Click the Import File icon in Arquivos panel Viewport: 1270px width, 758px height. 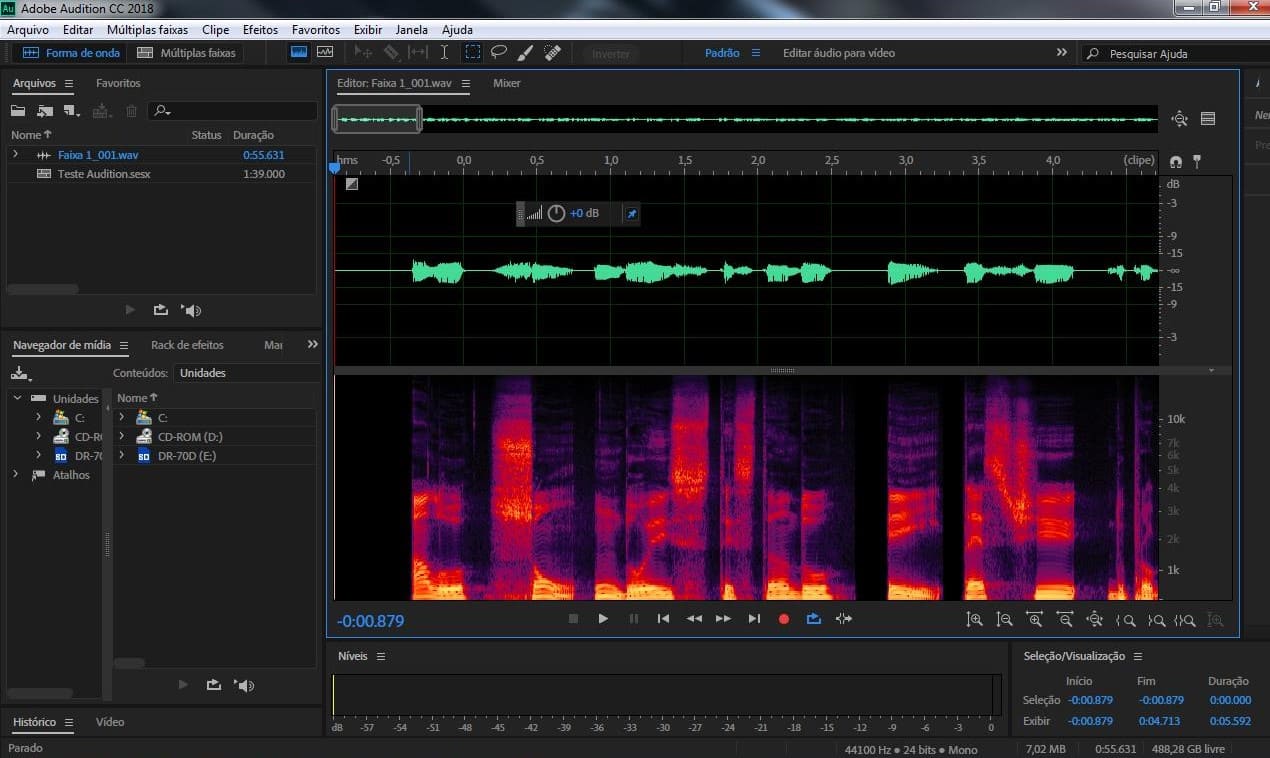click(x=45, y=111)
